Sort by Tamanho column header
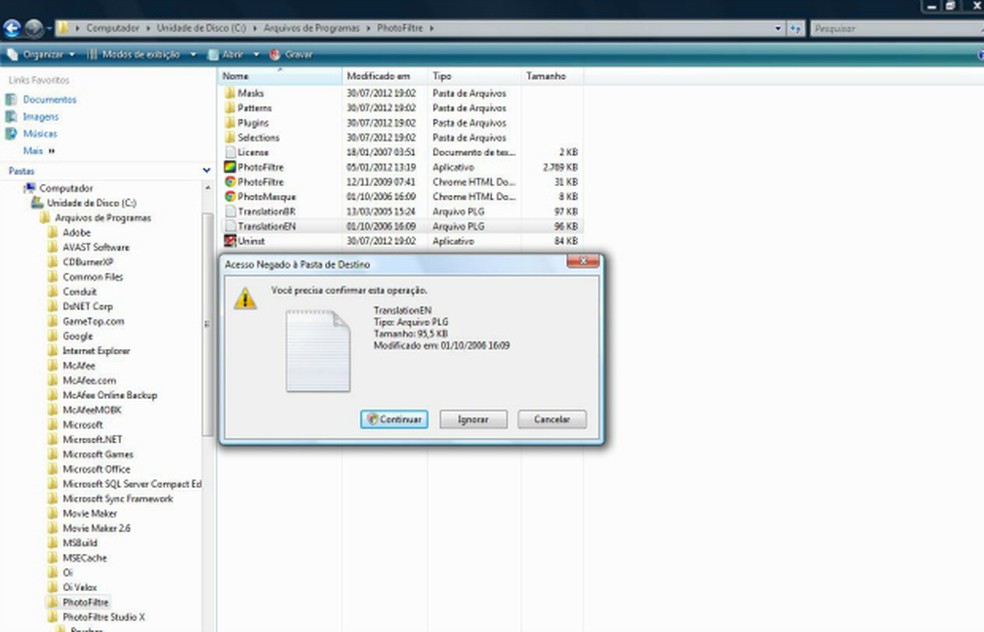This screenshot has width=984, height=632. point(552,76)
